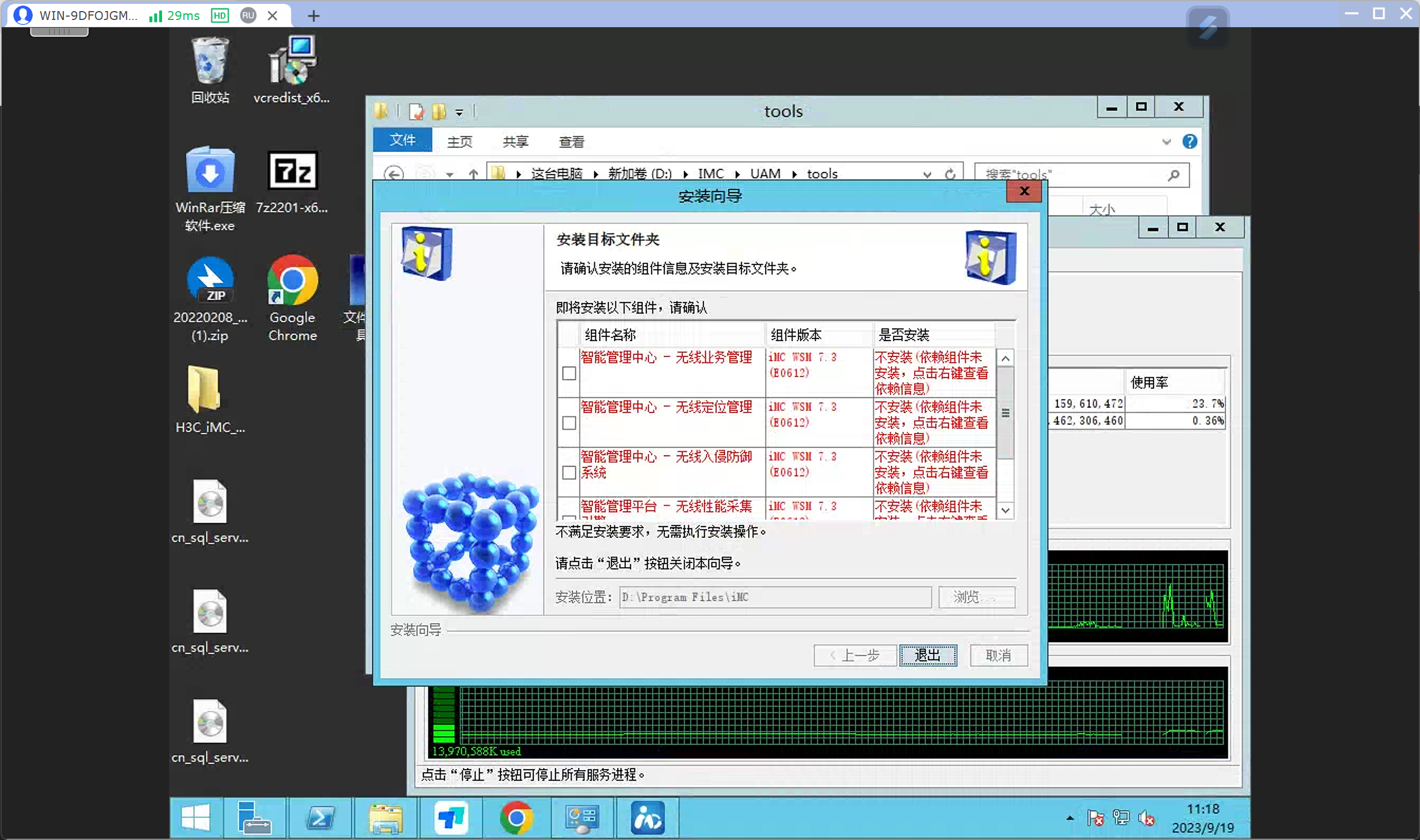Open Server Manager from the taskbar
Image resolution: width=1420 pixels, height=840 pixels.
[x=254, y=818]
